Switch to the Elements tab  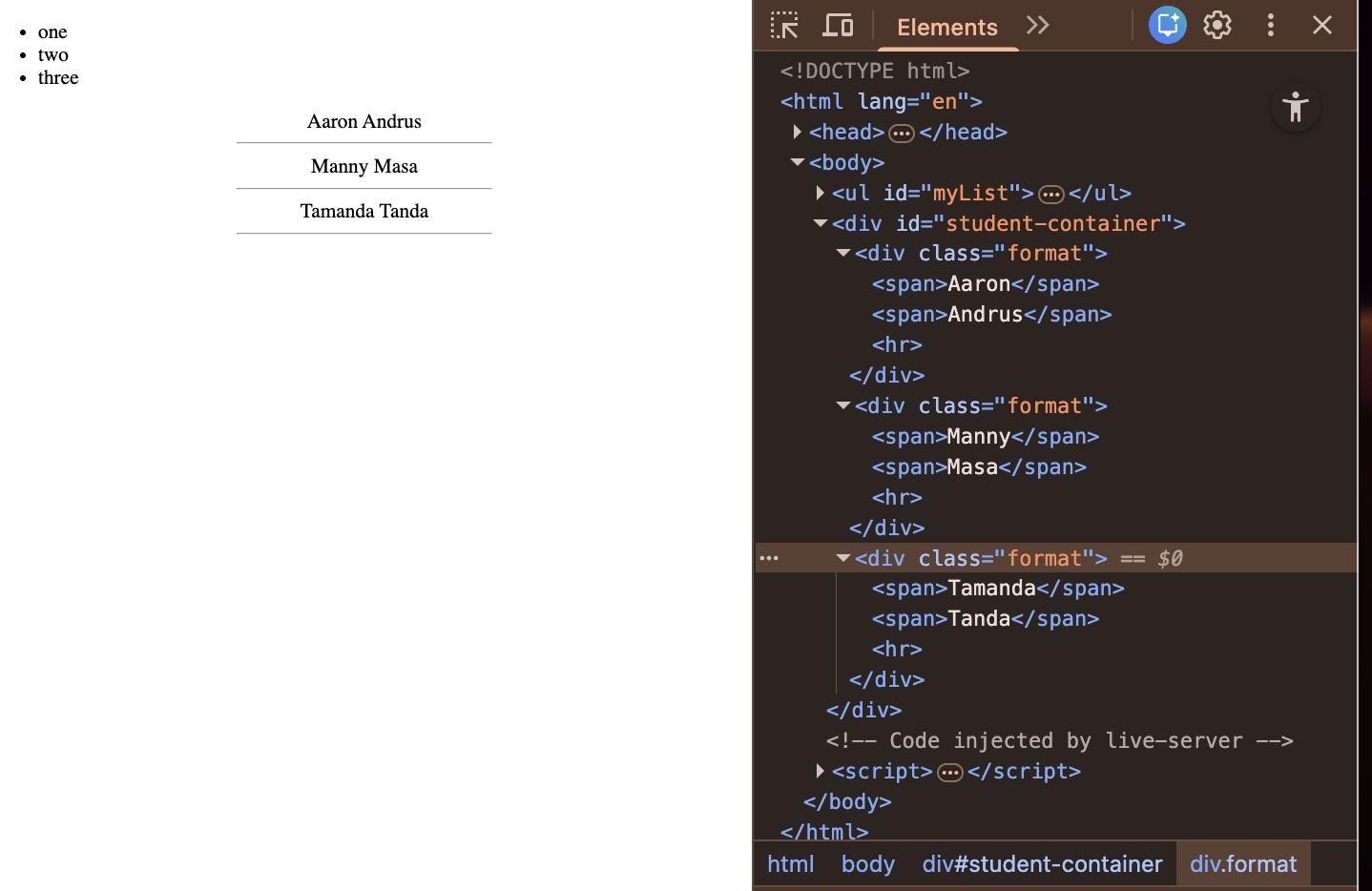pos(947,27)
